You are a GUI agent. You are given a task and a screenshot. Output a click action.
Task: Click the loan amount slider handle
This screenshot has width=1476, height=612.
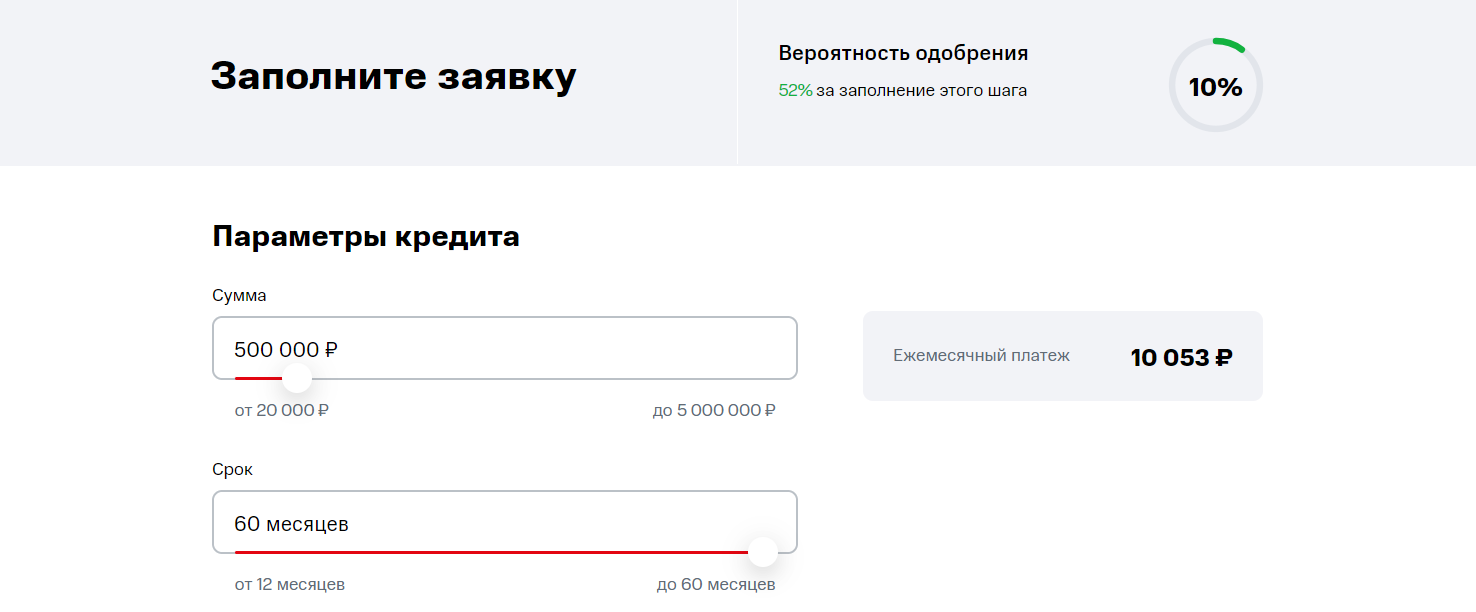pos(296,379)
